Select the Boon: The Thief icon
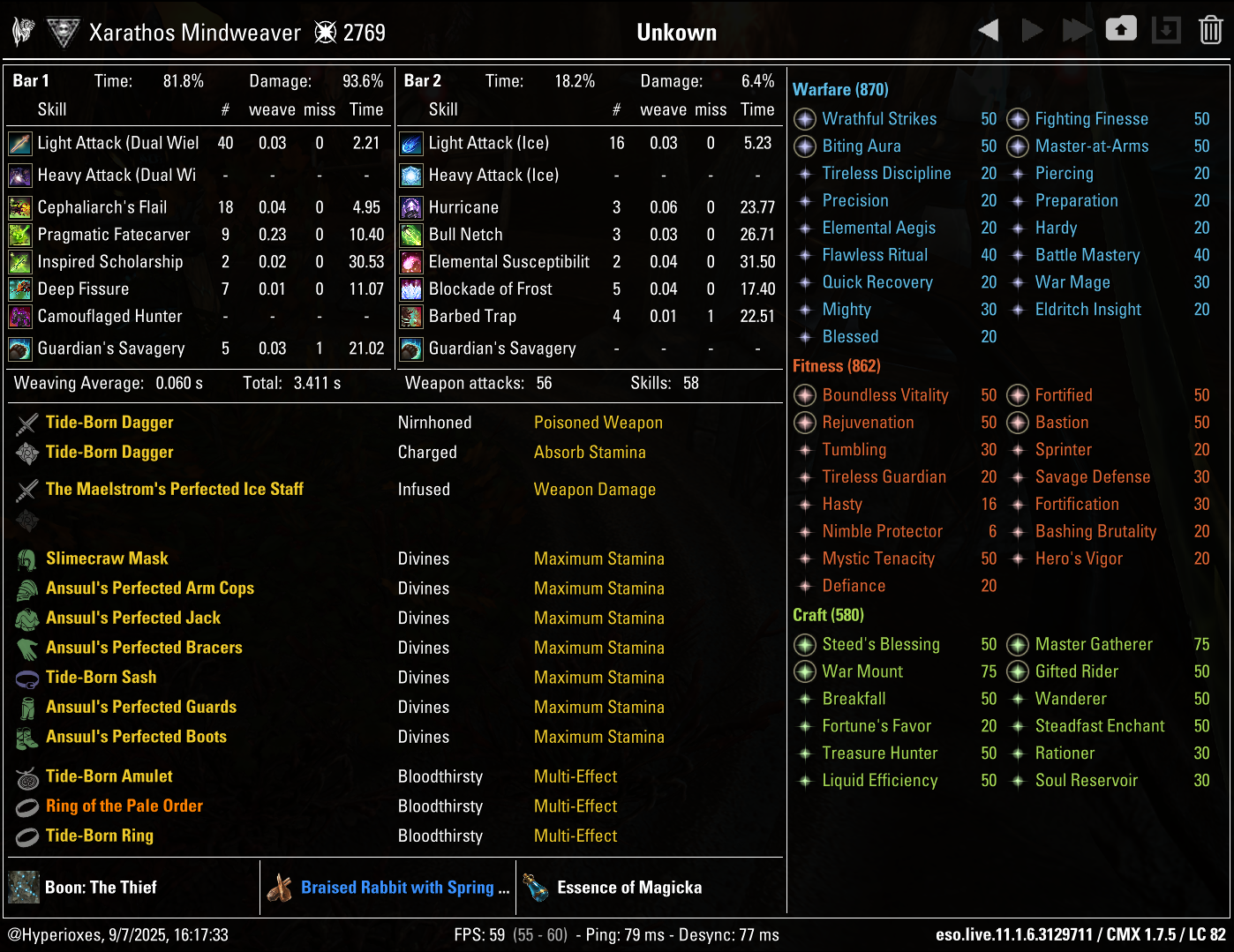The height and width of the screenshot is (952, 1234). tap(23, 888)
